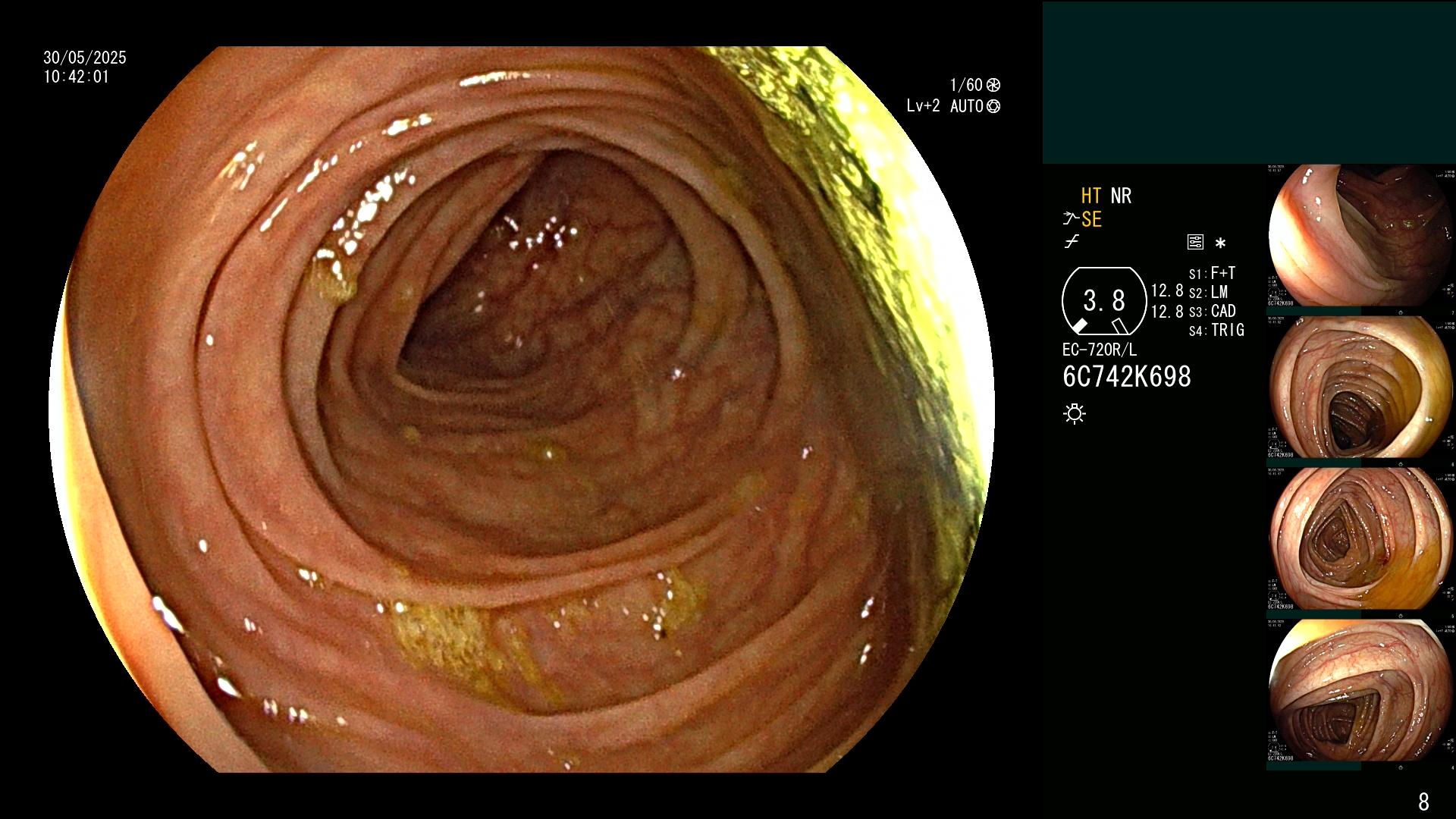Click the date 30/05/2025
1456x819 pixels.
click(85, 58)
